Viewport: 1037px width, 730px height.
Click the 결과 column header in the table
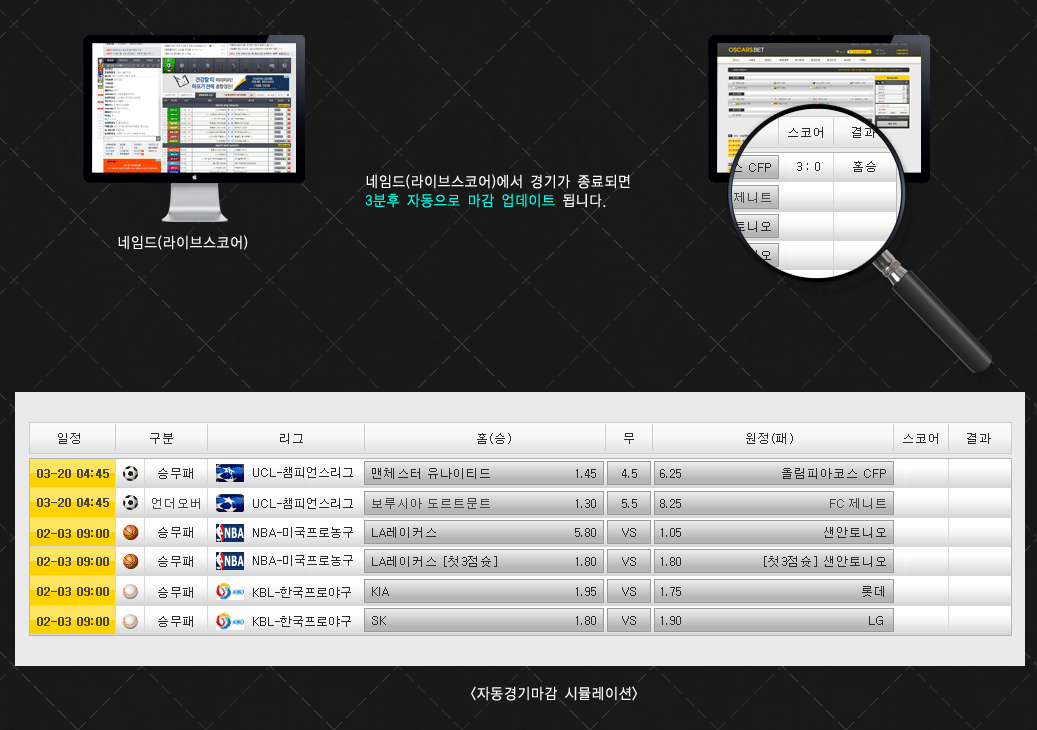pos(979,438)
